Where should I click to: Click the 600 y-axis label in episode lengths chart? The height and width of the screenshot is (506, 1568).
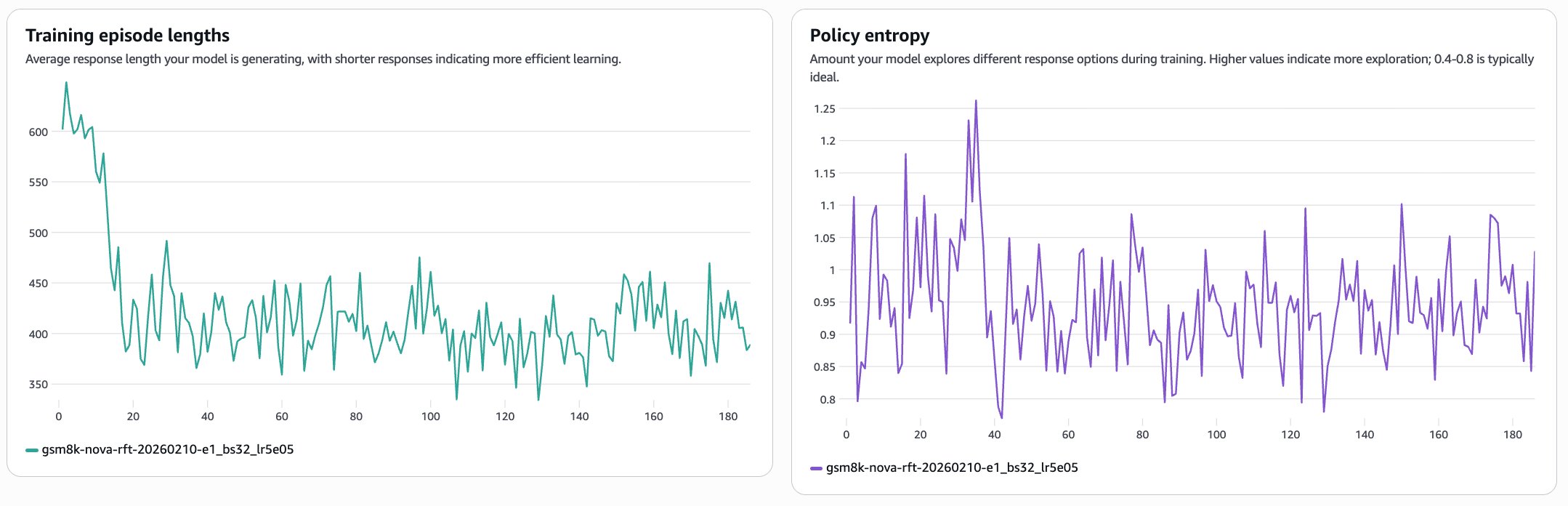(x=39, y=132)
